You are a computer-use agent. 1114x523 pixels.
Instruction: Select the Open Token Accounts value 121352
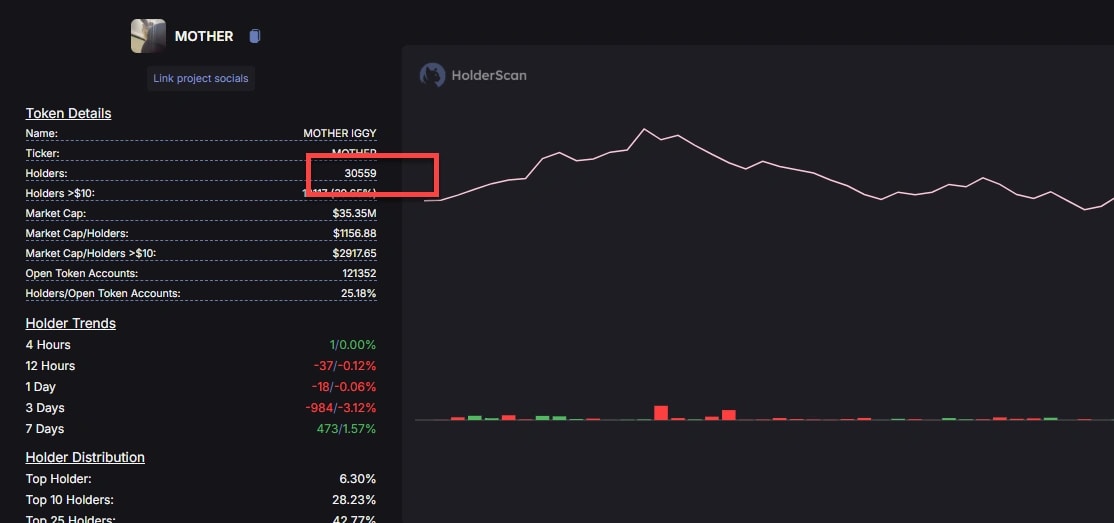[x=357, y=273]
